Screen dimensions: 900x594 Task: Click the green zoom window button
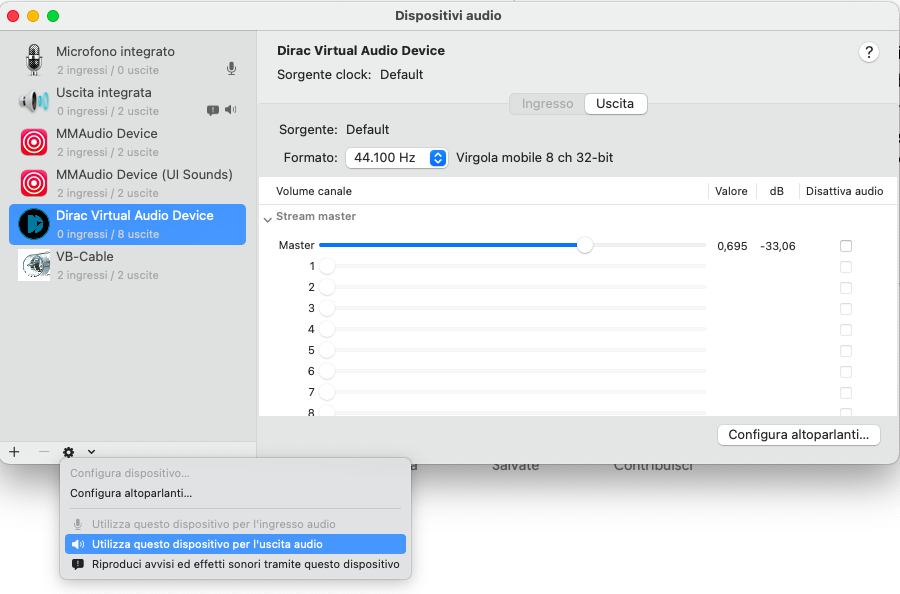coord(53,16)
